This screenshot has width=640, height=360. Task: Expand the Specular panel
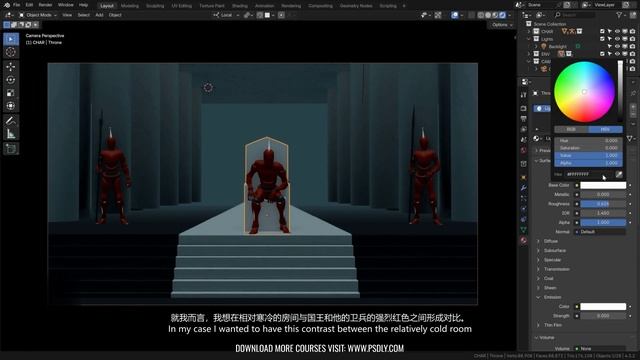pos(552,260)
